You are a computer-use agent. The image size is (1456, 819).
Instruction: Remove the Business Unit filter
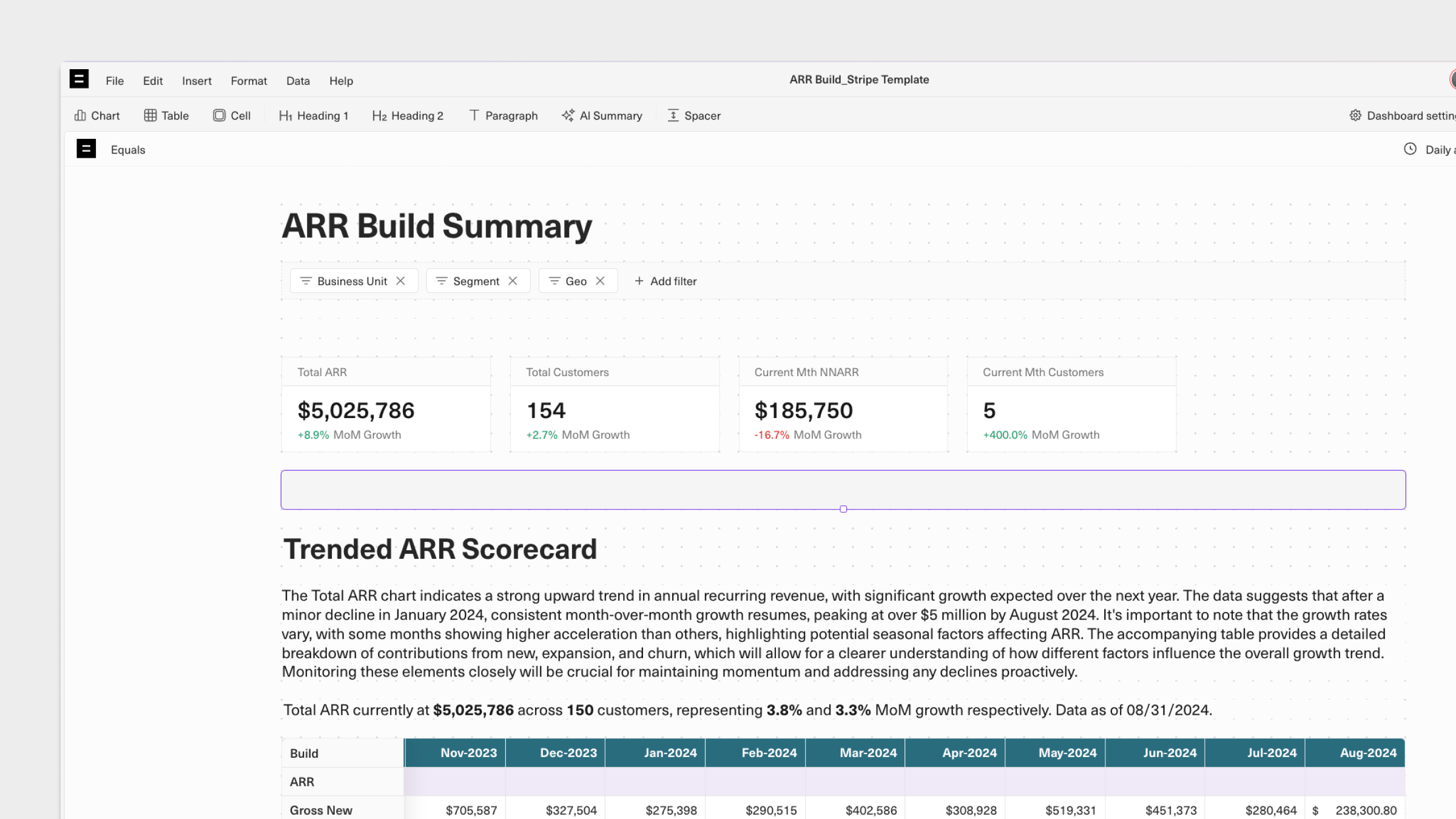pyautogui.click(x=400, y=281)
